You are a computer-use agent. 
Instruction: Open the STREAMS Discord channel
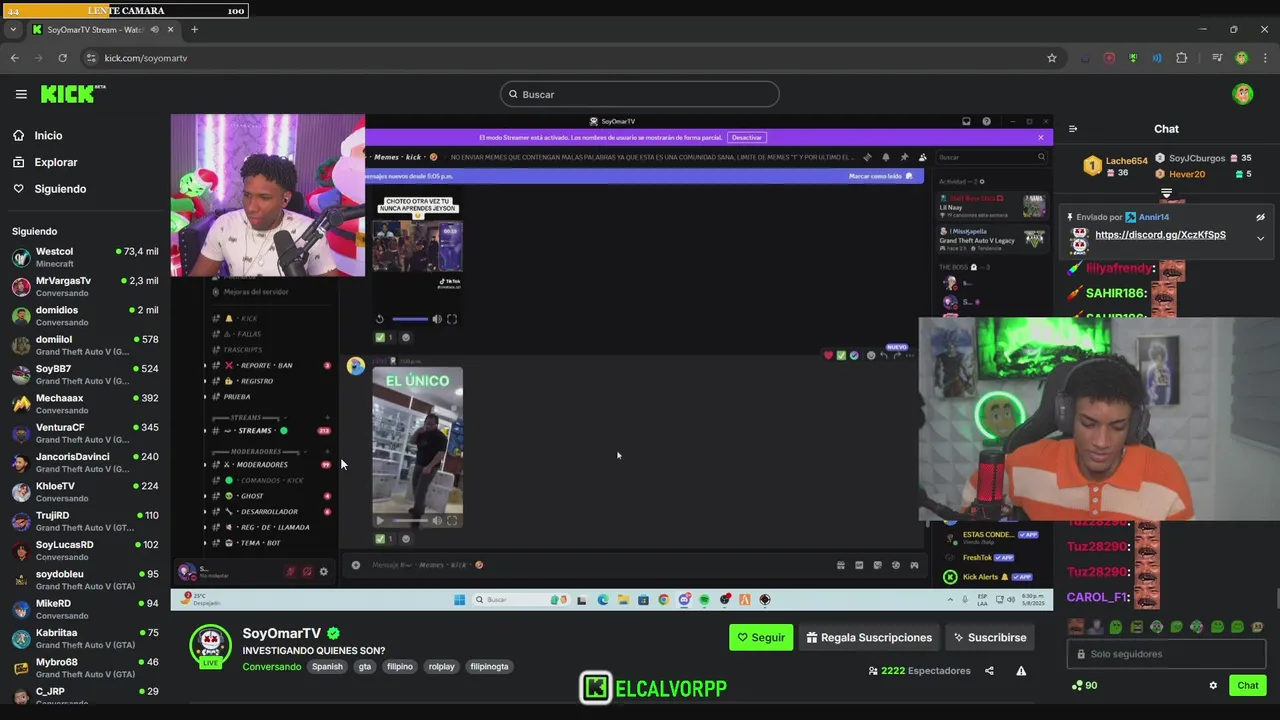[268, 431]
